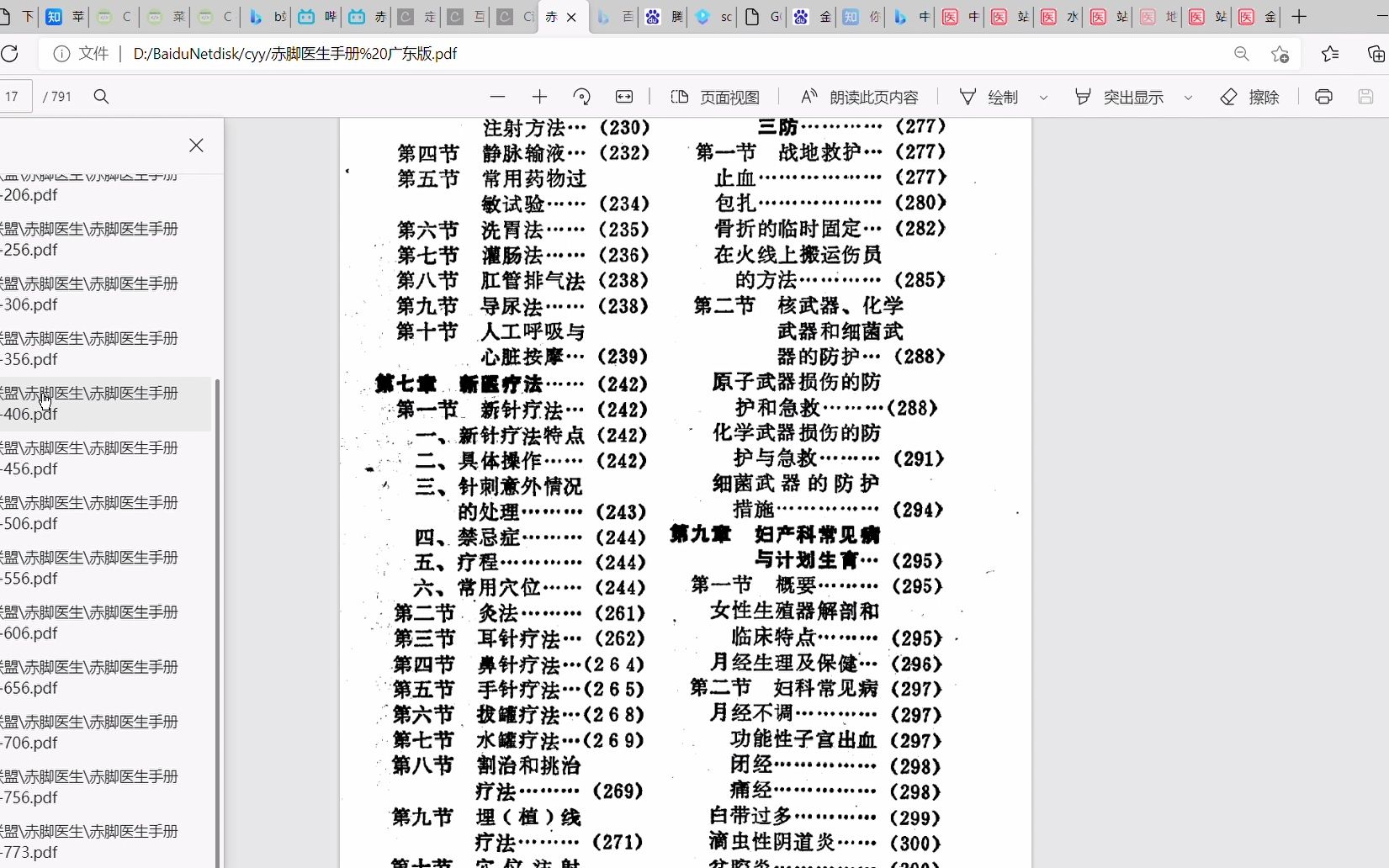Open a new browser tab with plus button
Image resolution: width=1389 pixels, height=868 pixels.
pos(1299,16)
